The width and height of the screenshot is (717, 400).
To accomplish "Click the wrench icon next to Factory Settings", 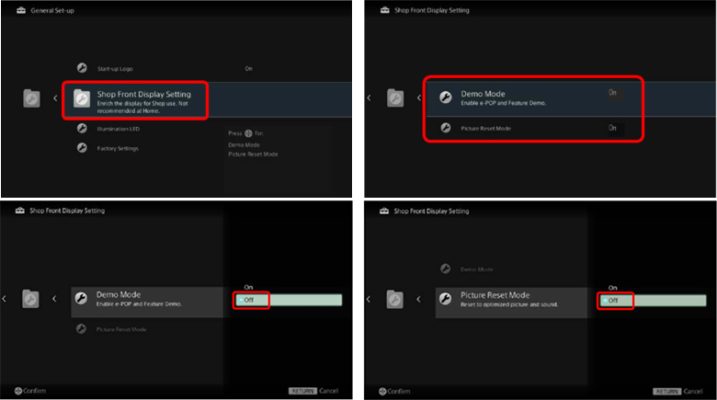I will pos(82,148).
